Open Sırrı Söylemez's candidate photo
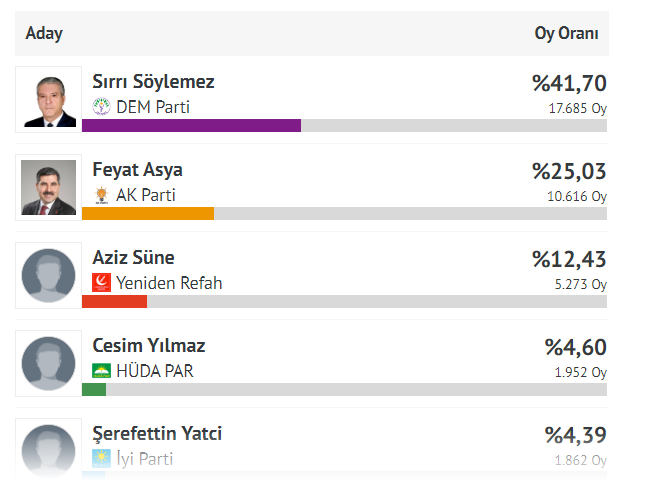This screenshot has width=649, height=485. pyautogui.click(x=49, y=100)
